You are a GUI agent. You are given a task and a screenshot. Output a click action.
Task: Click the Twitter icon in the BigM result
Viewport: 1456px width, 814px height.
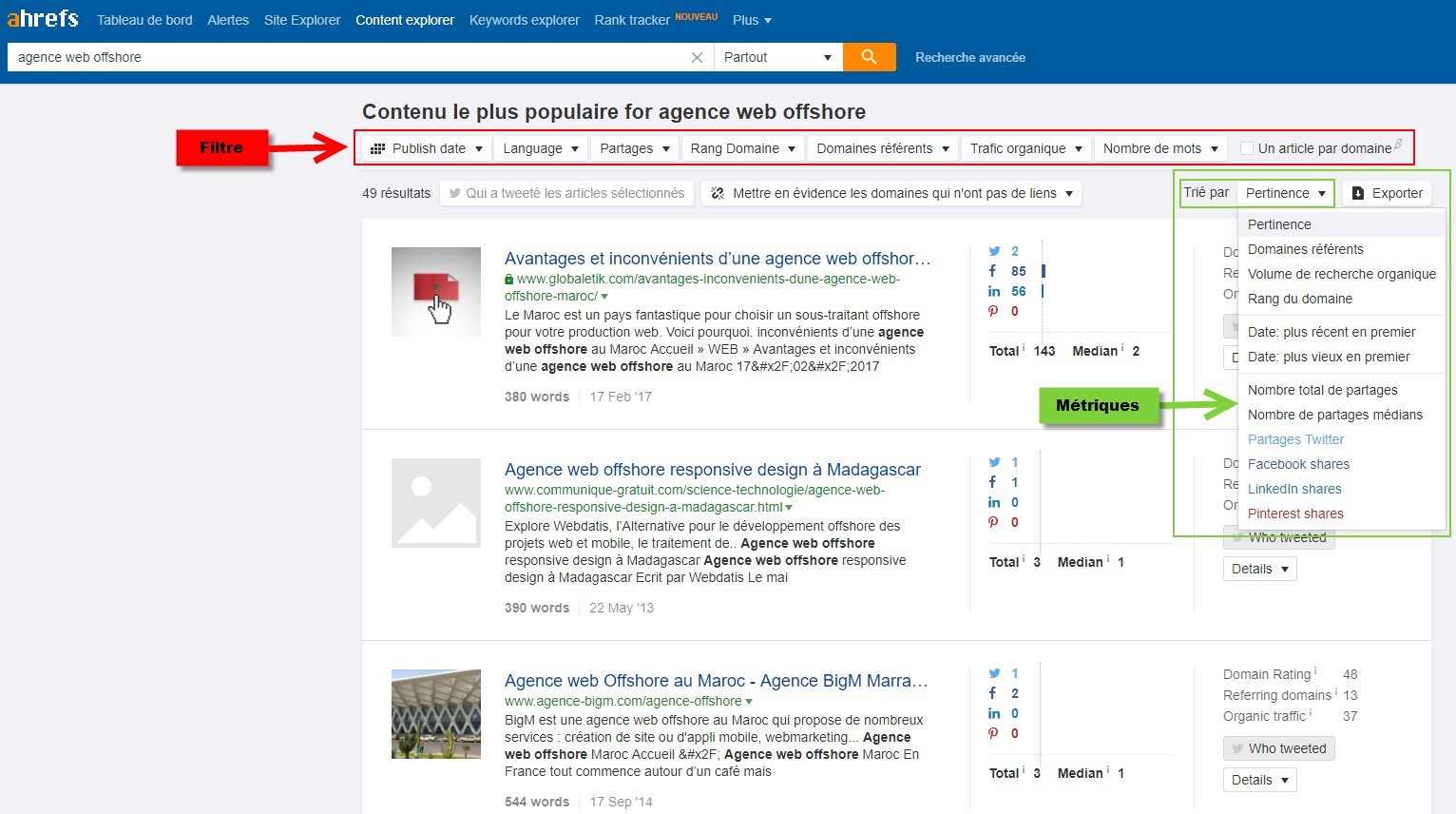tap(994, 673)
